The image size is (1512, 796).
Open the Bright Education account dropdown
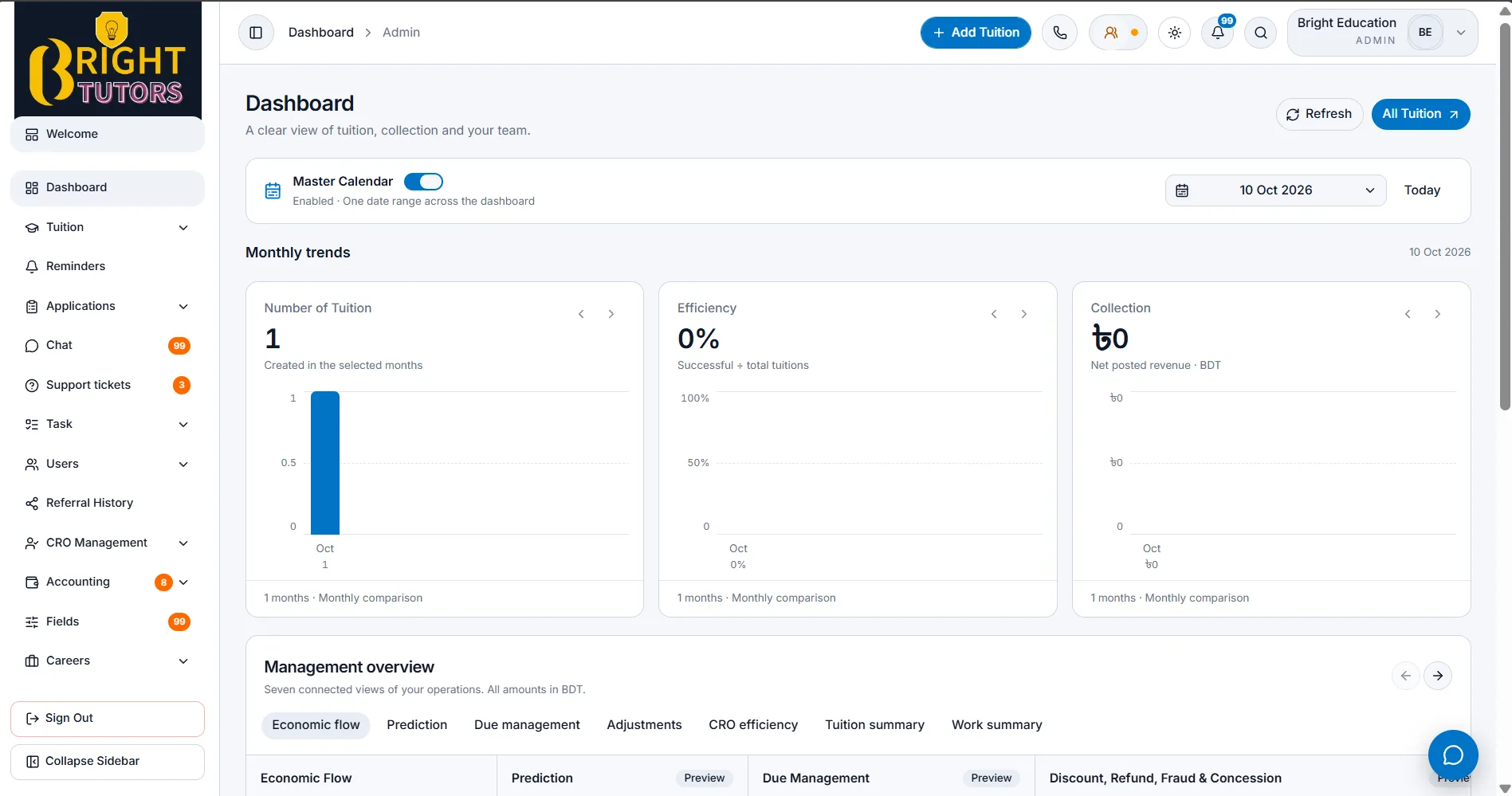(x=1382, y=33)
